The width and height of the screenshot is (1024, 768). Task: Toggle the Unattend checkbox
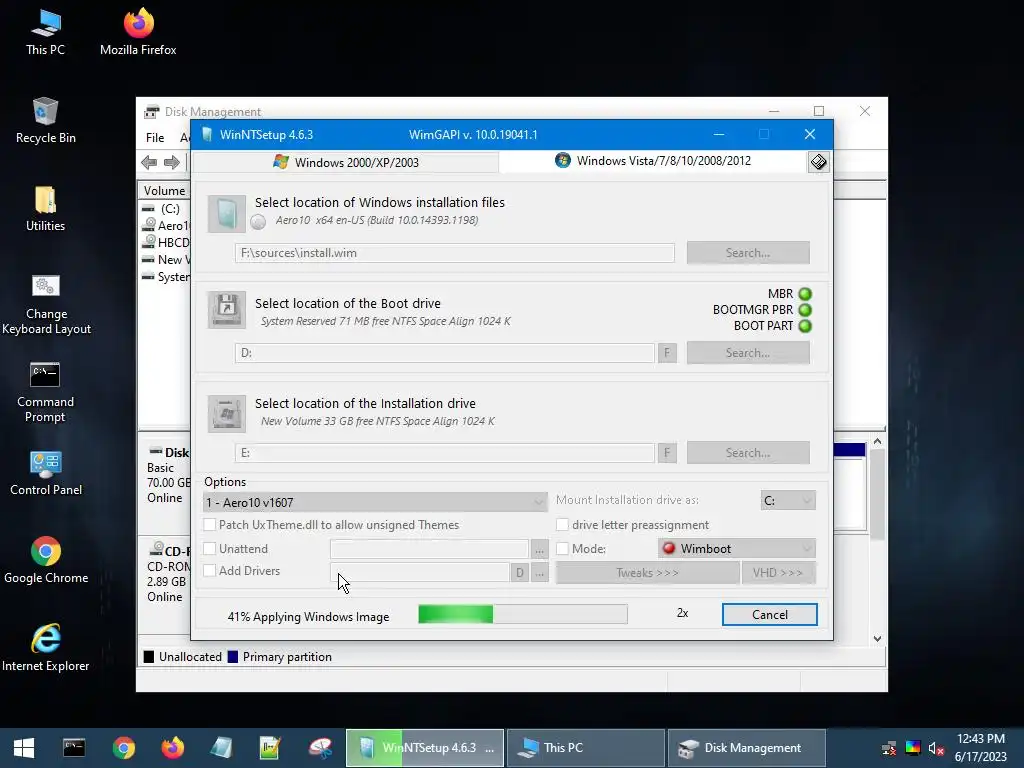[x=210, y=549]
